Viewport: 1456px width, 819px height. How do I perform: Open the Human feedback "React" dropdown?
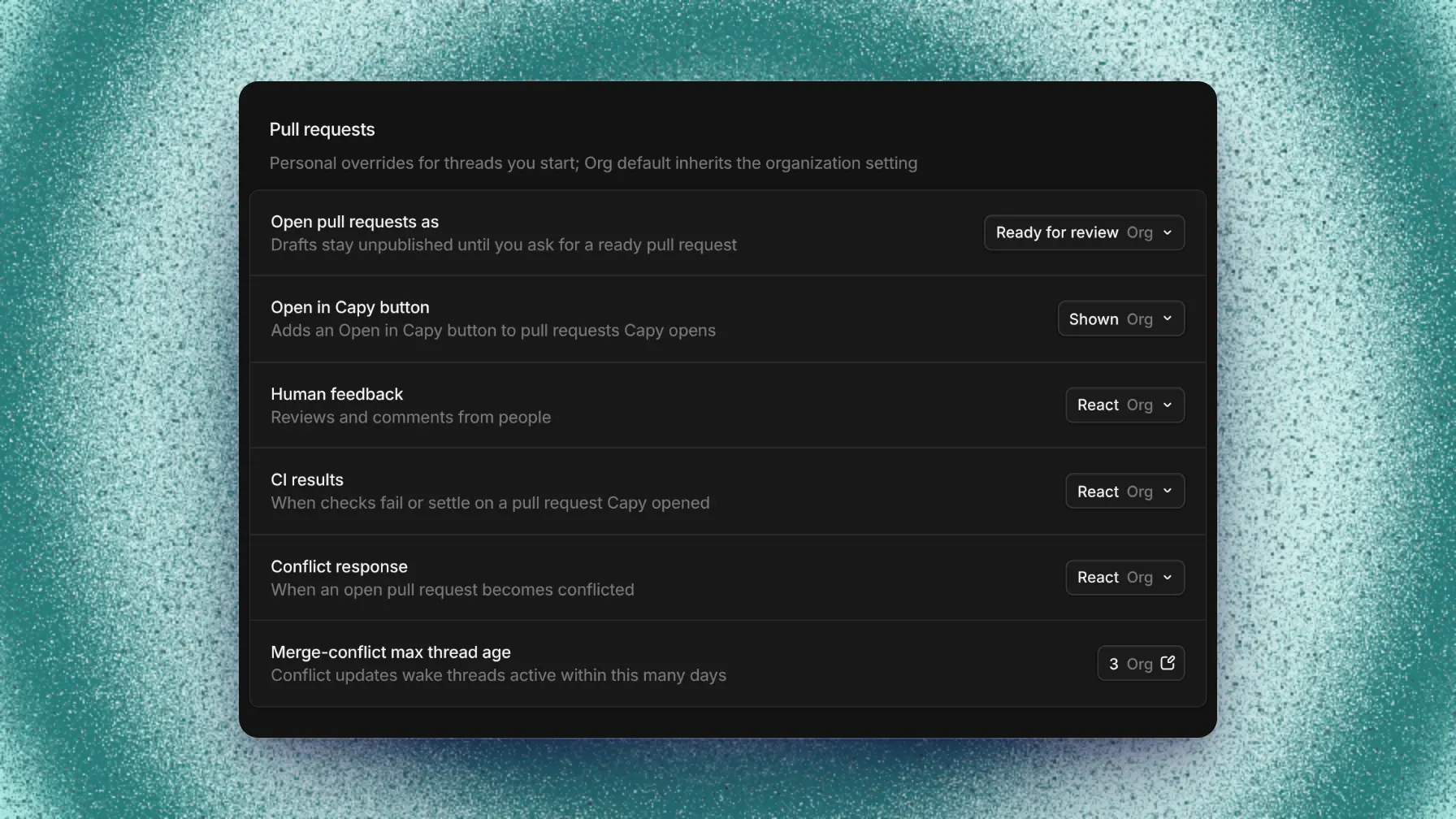(x=1124, y=405)
